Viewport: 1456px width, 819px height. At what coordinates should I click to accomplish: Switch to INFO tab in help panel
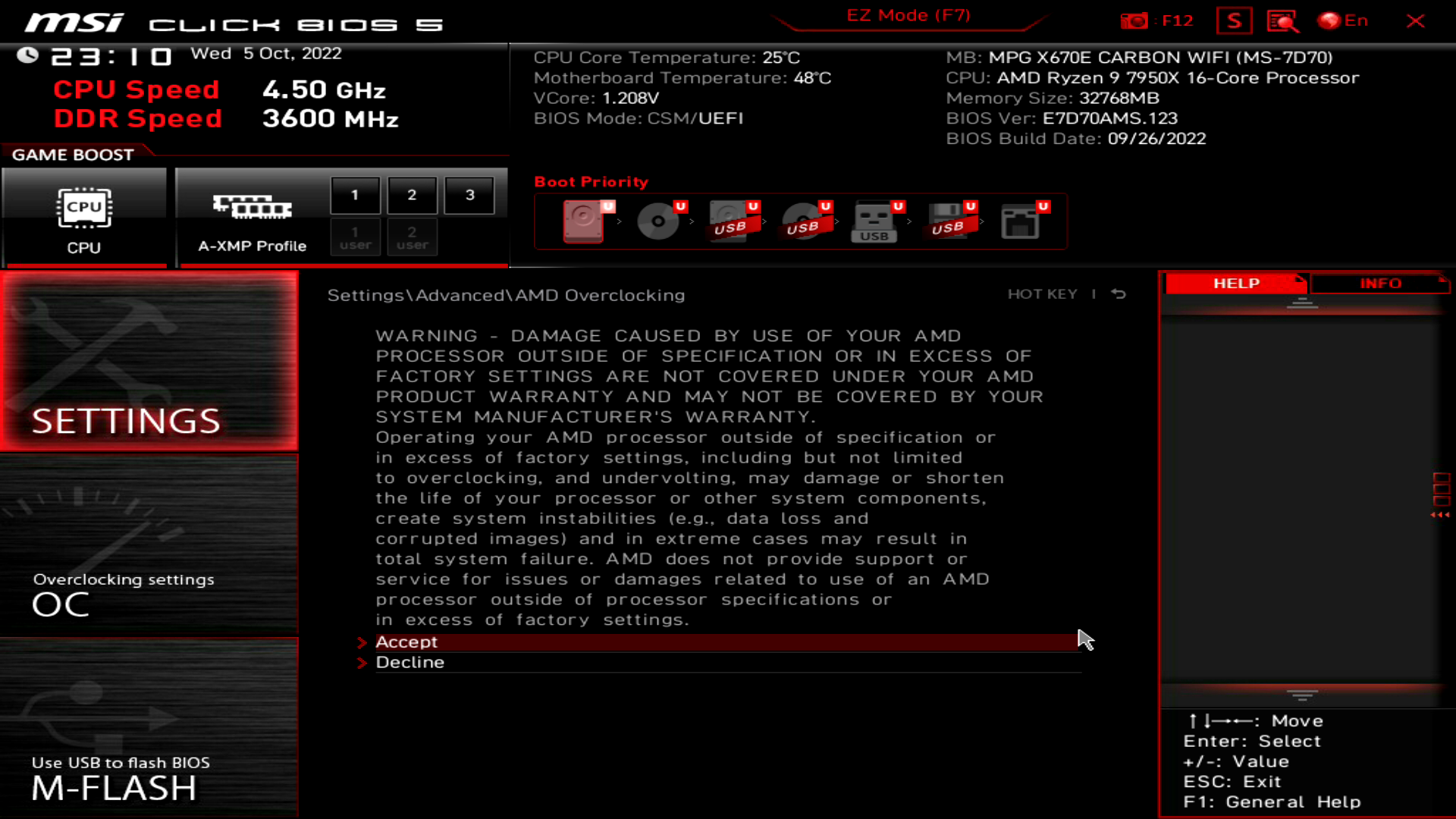click(1380, 283)
